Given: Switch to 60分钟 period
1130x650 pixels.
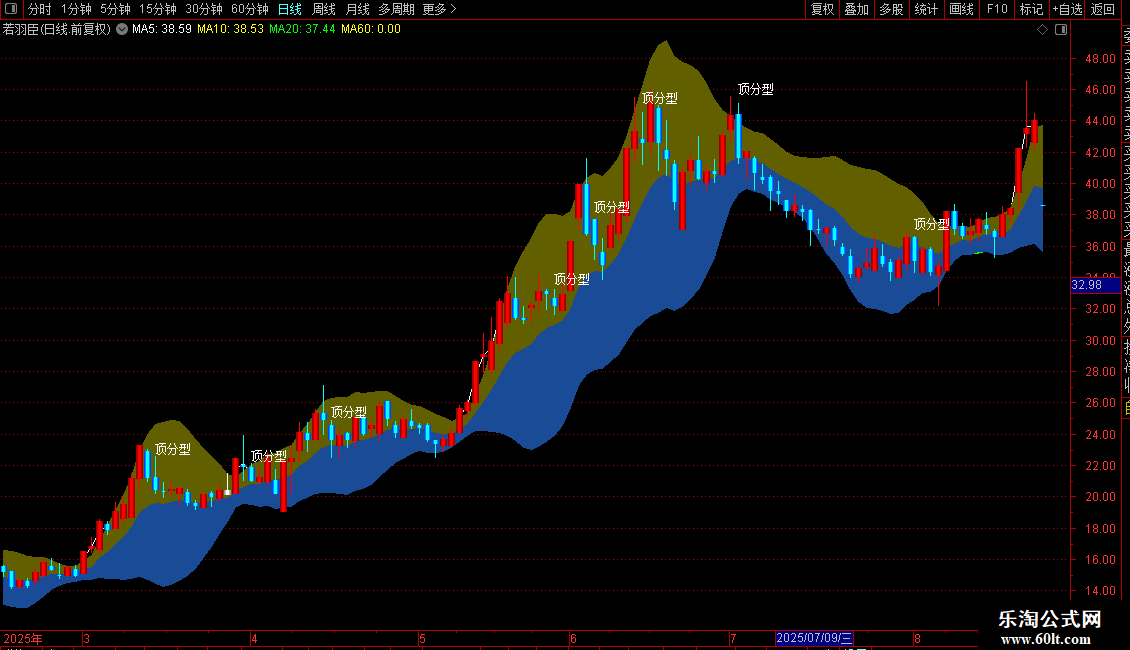Looking at the screenshot, I should (250, 9).
